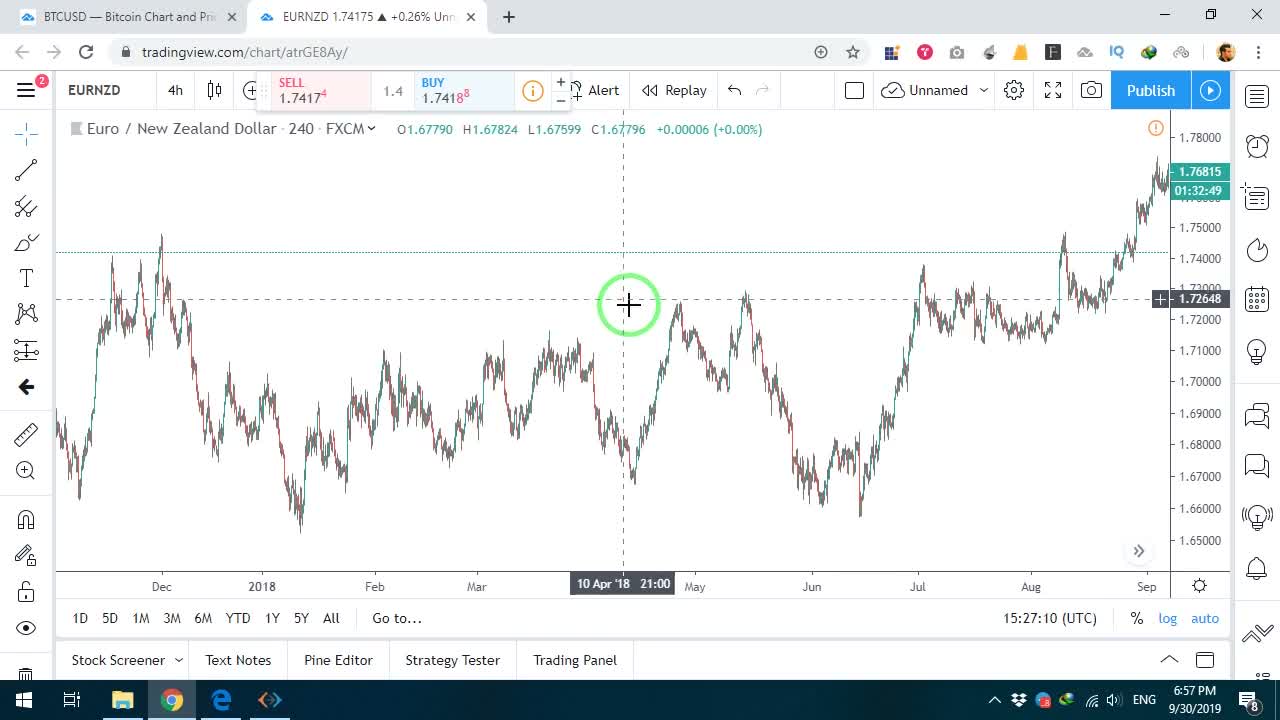
Task: Click the SELL 1.7417 button
Action: point(321,91)
